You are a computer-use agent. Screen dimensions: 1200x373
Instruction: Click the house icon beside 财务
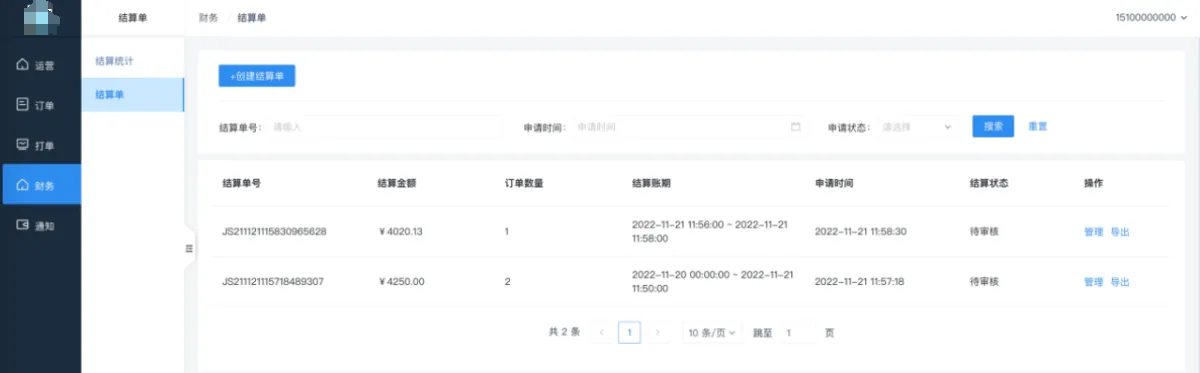(x=22, y=185)
